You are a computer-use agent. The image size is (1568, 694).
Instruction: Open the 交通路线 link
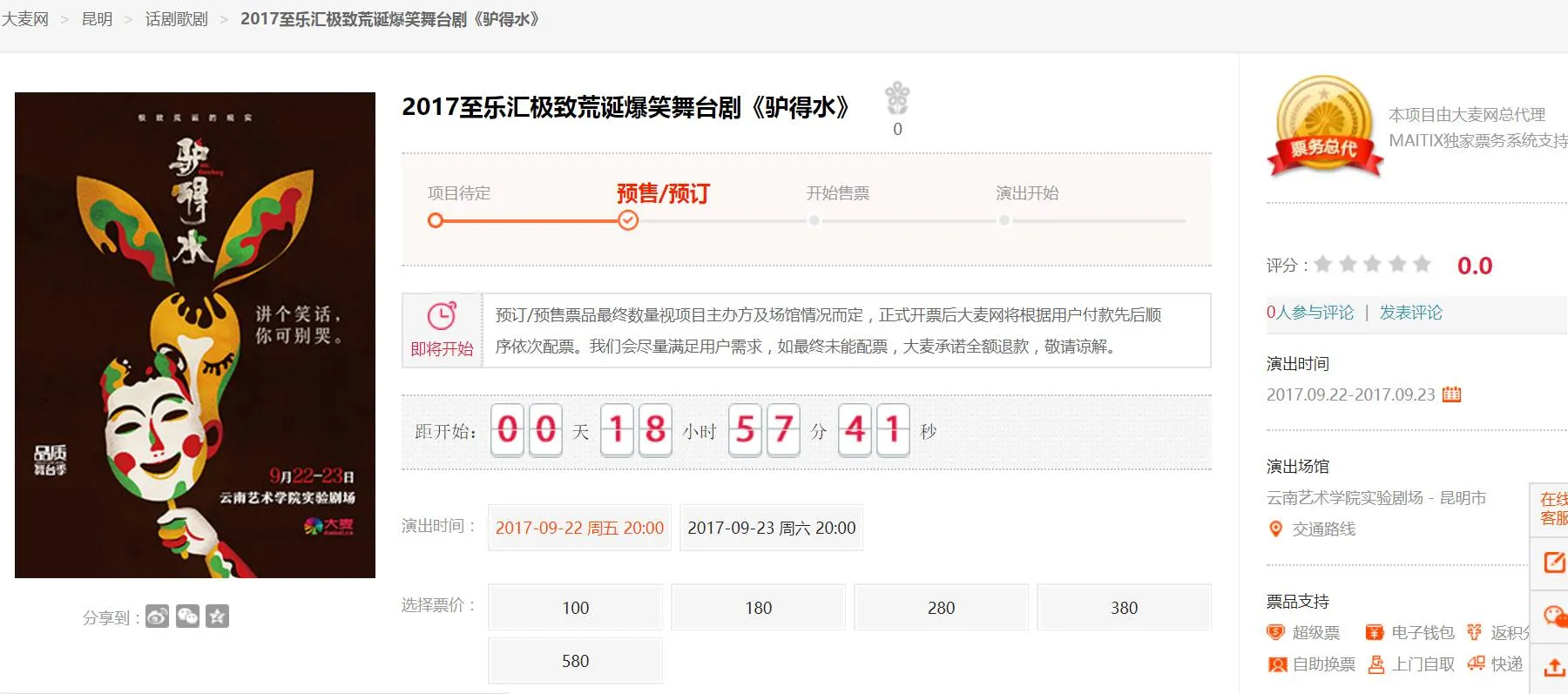coord(1323,529)
